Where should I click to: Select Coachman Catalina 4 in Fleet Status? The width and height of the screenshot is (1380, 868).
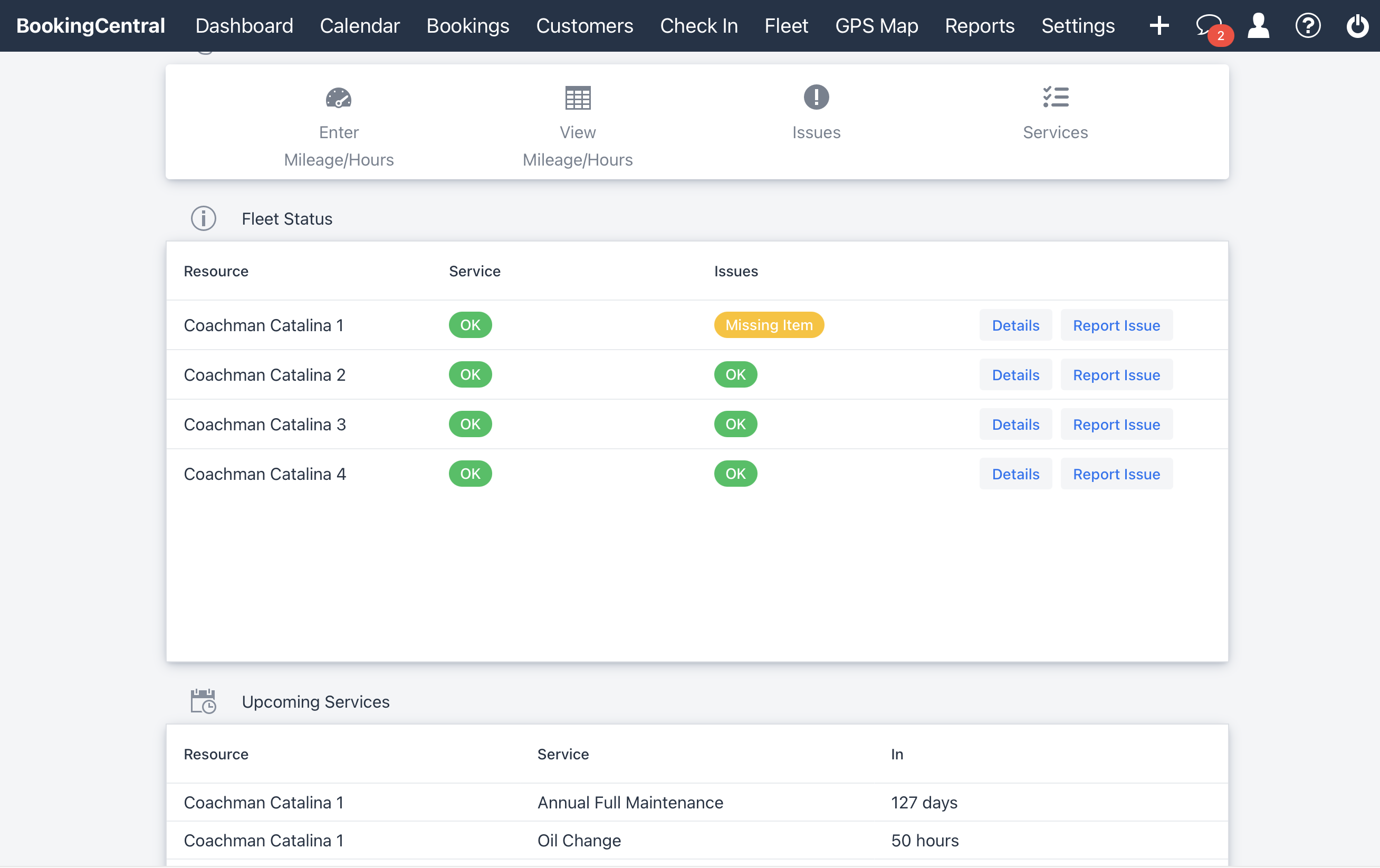pyautogui.click(x=265, y=474)
